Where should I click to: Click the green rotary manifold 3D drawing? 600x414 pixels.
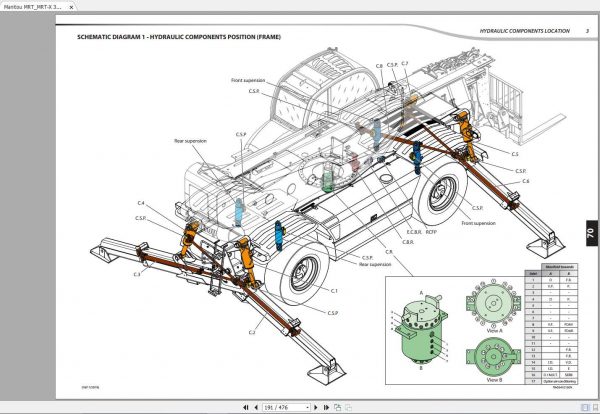pyautogui.click(x=420, y=329)
